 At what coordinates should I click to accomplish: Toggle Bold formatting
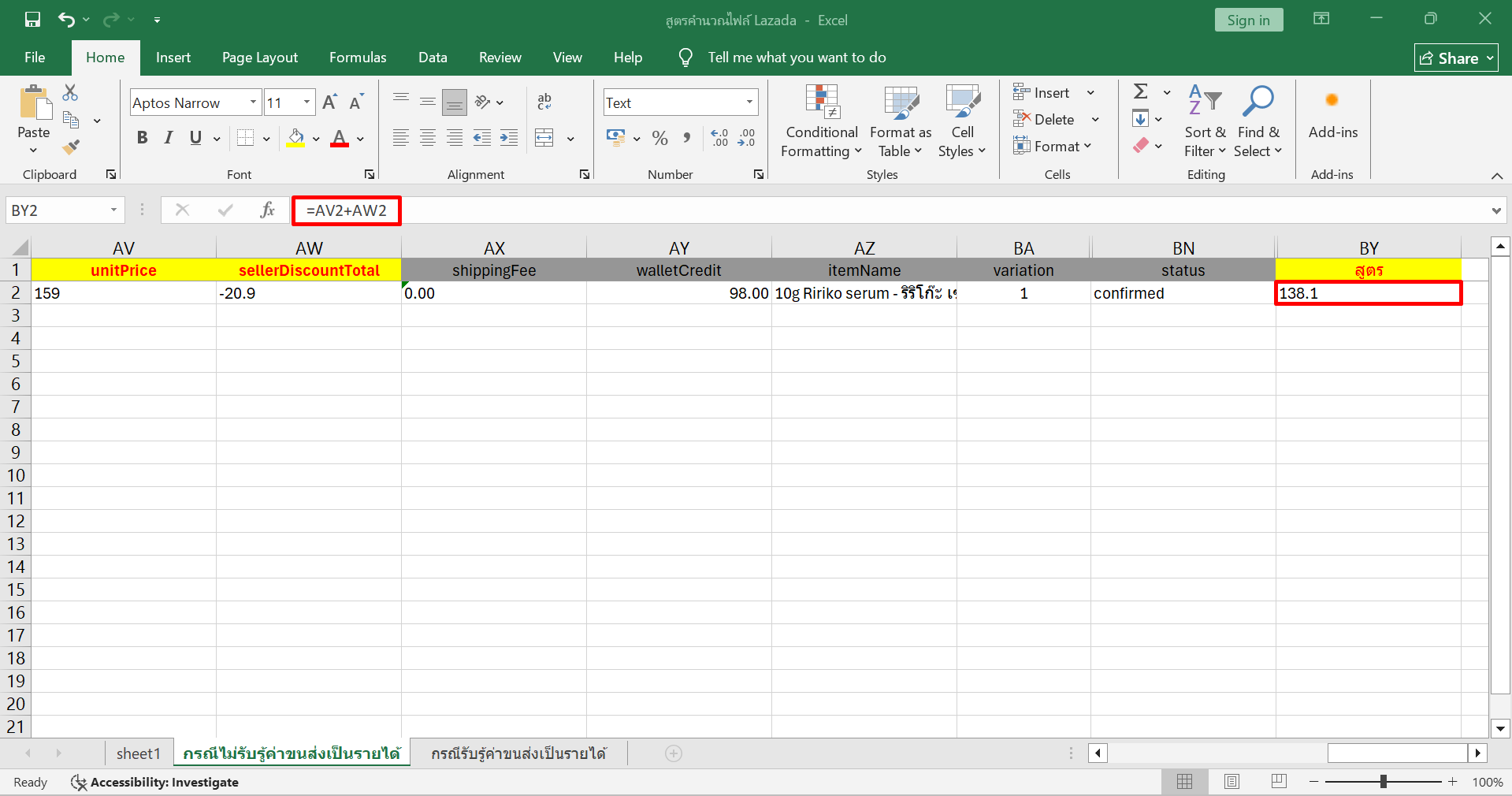click(x=142, y=138)
